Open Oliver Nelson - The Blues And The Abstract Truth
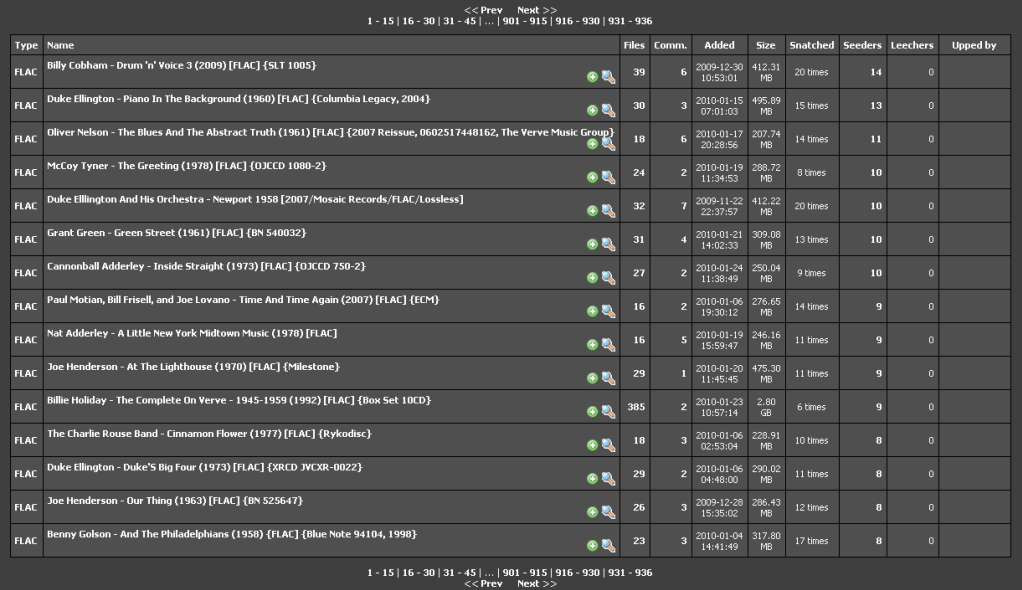Screen dimensions: 1022x590 click(x=330, y=132)
